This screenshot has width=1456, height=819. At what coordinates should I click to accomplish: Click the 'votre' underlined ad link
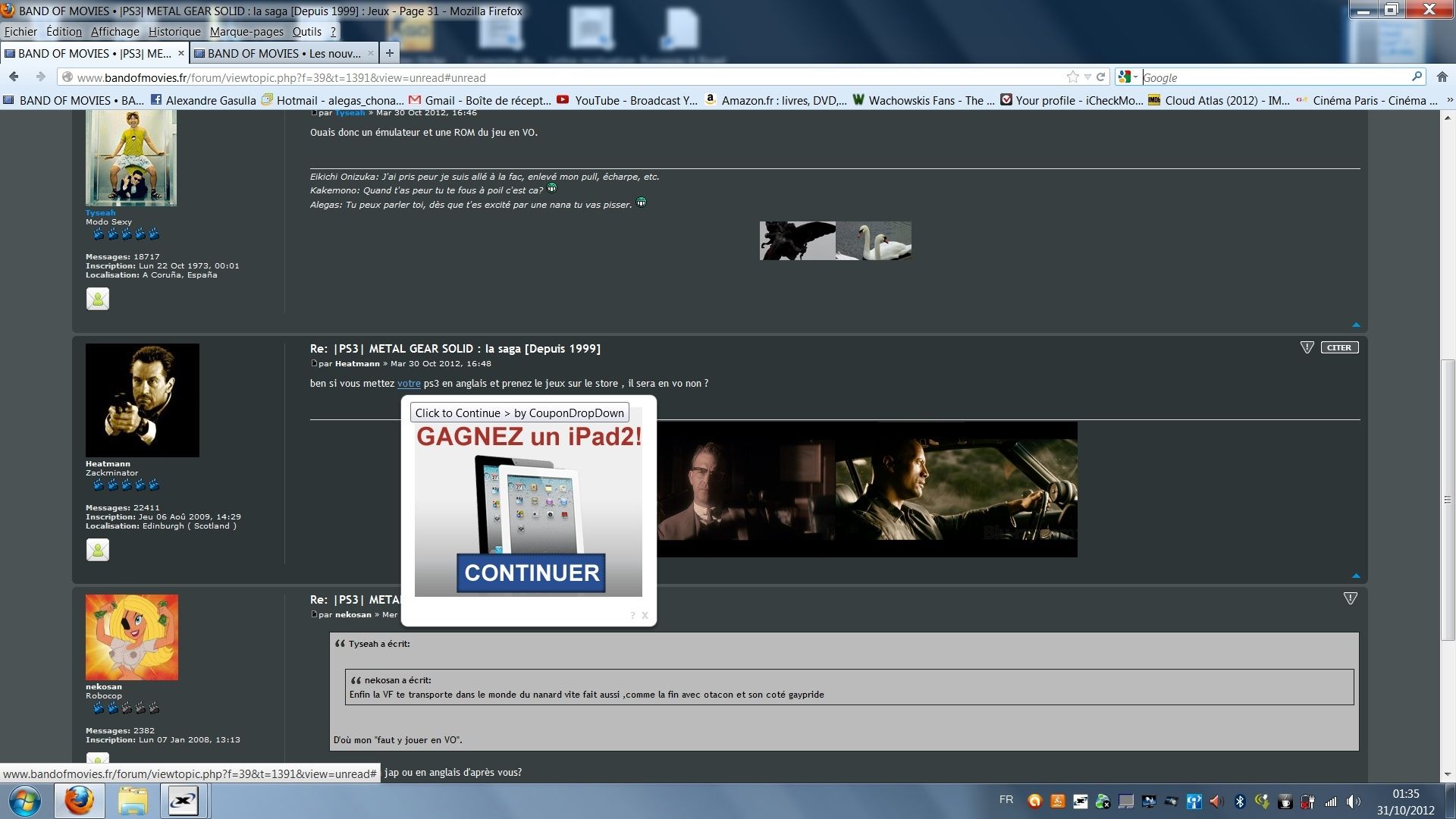pyautogui.click(x=409, y=384)
